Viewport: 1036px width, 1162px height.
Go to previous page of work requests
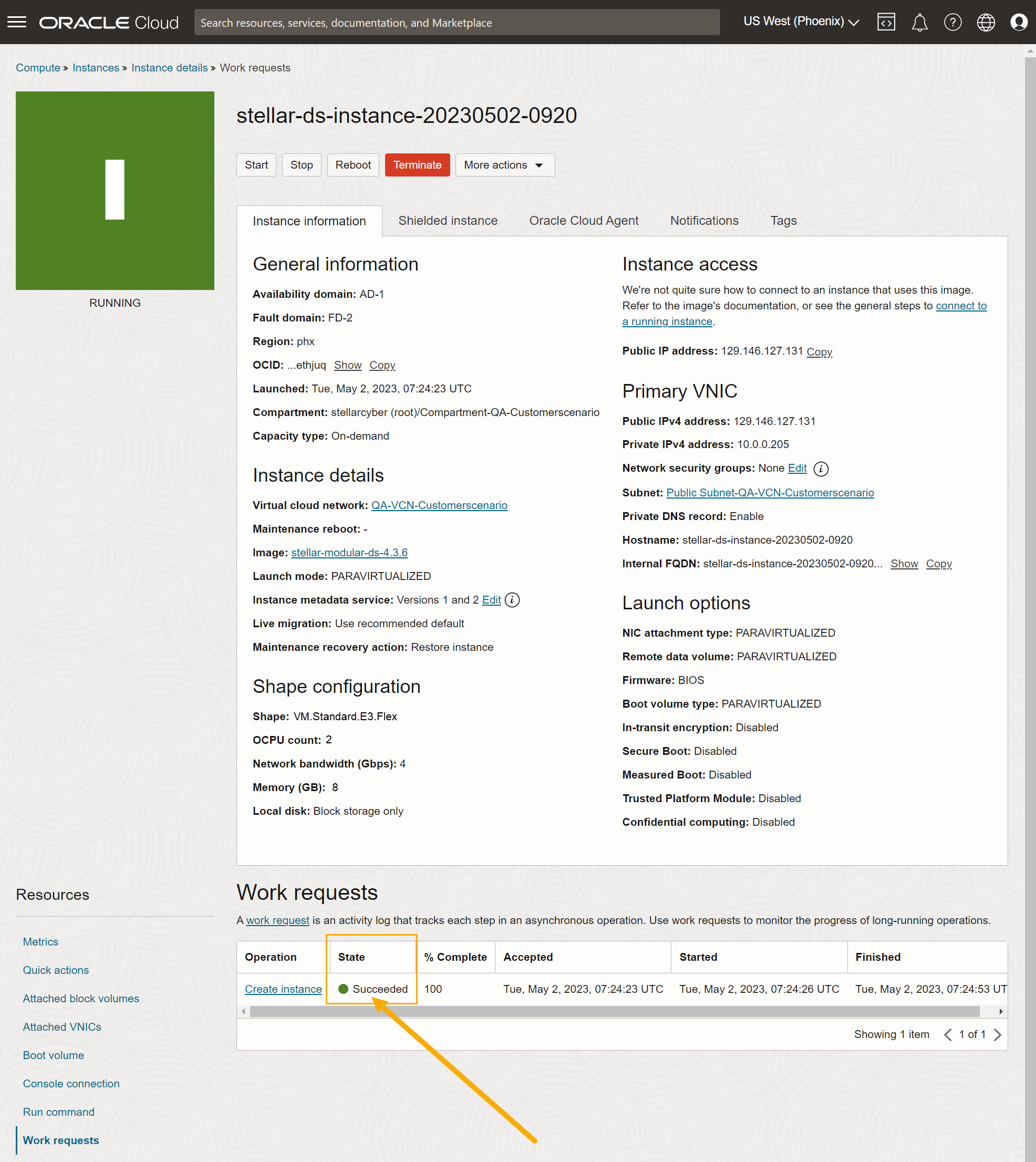coord(947,1034)
